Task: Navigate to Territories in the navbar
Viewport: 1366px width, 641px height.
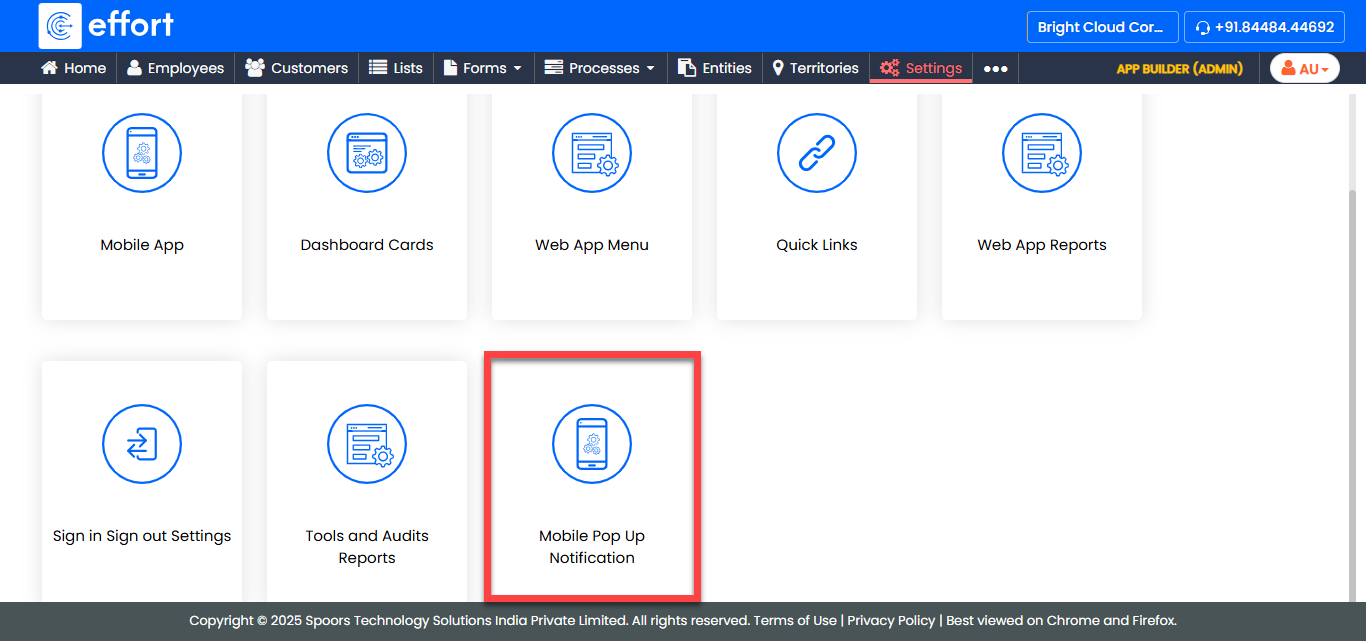Action: (815, 68)
